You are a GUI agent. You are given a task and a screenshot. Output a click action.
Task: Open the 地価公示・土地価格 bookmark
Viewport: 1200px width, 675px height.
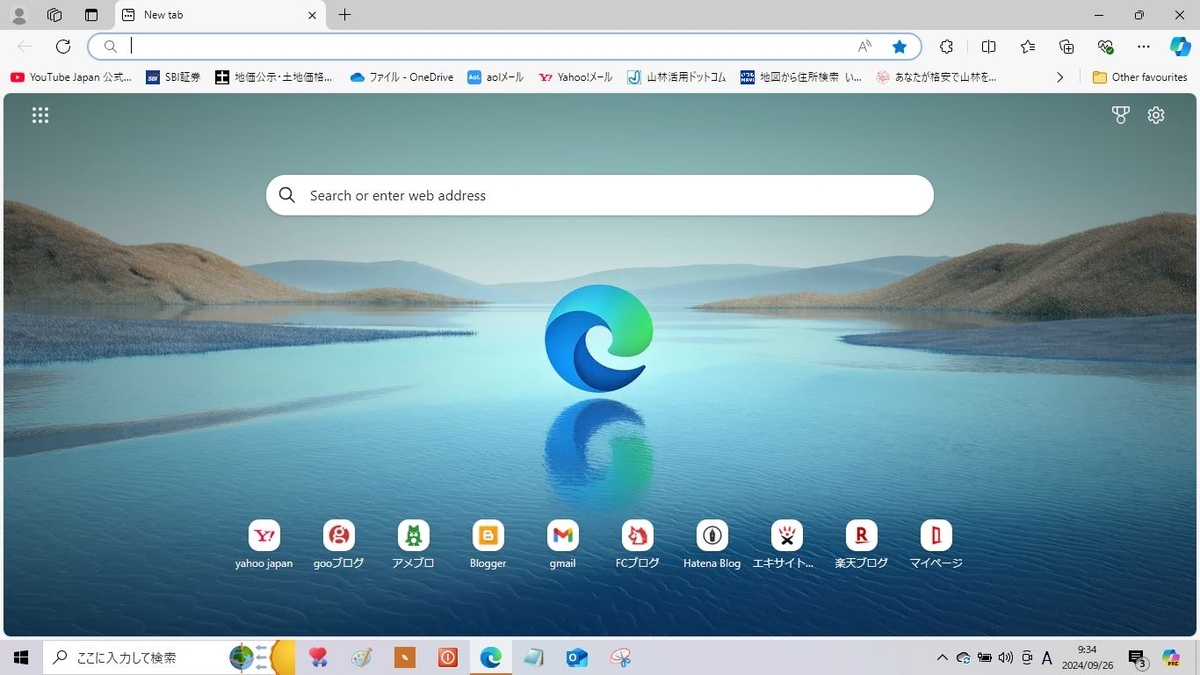point(274,77)
